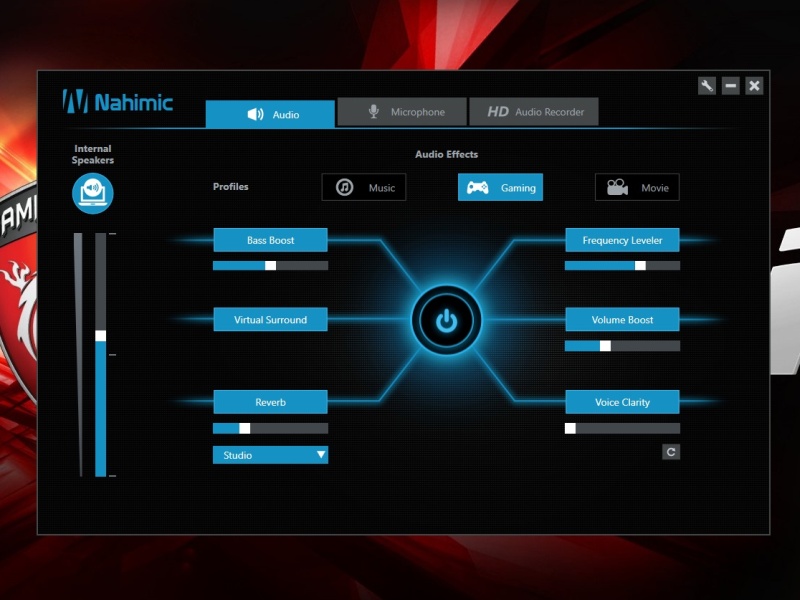
Task: Toggle the Bass Boost effect
Action: pos(270,240)
